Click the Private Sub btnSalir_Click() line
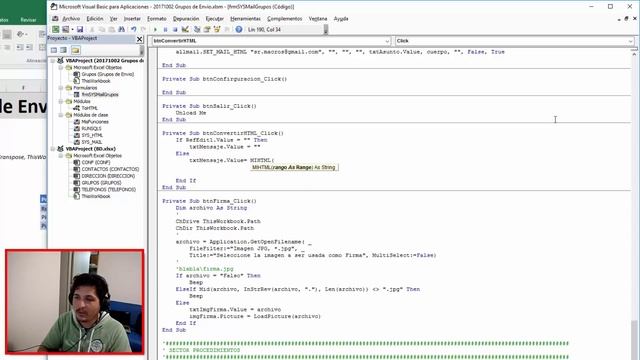Screen dimensions: 640x360 209,106
